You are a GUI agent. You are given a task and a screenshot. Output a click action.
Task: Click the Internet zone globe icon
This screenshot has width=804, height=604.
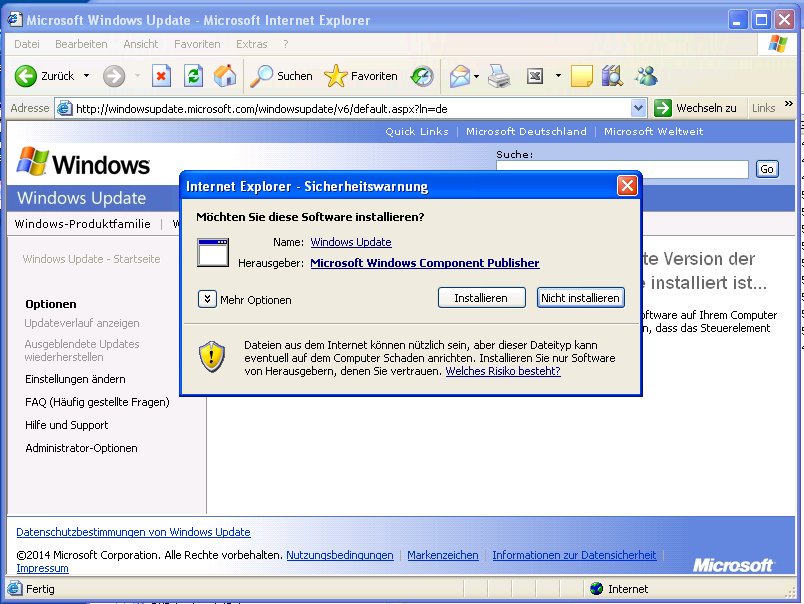[596, 589]
